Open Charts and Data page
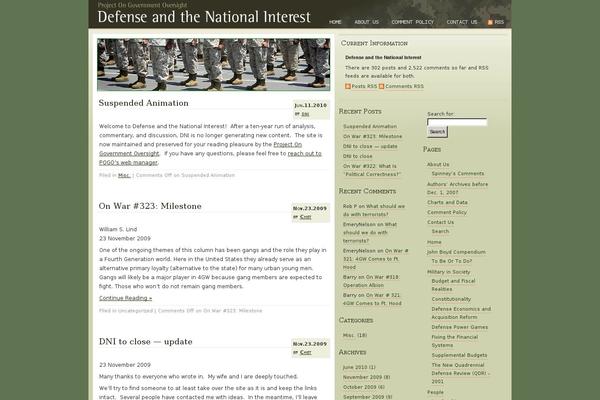This screenshot has width=600, height=400. point(447,202)
